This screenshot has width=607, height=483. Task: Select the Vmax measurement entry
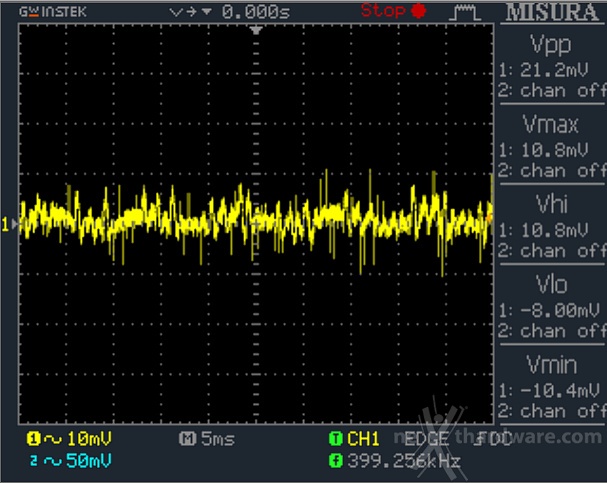pyautogui.click(x=552, y=146)
